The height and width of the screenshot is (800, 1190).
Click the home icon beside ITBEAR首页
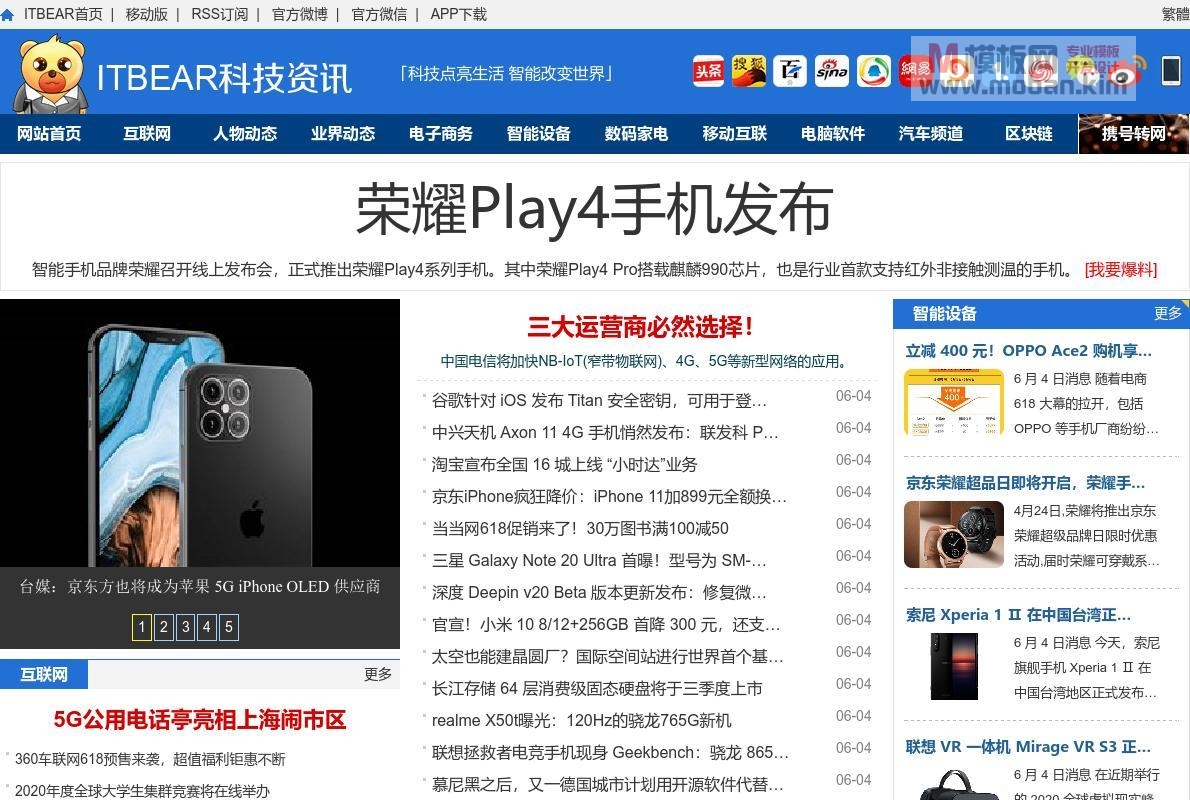click(8, 14)
